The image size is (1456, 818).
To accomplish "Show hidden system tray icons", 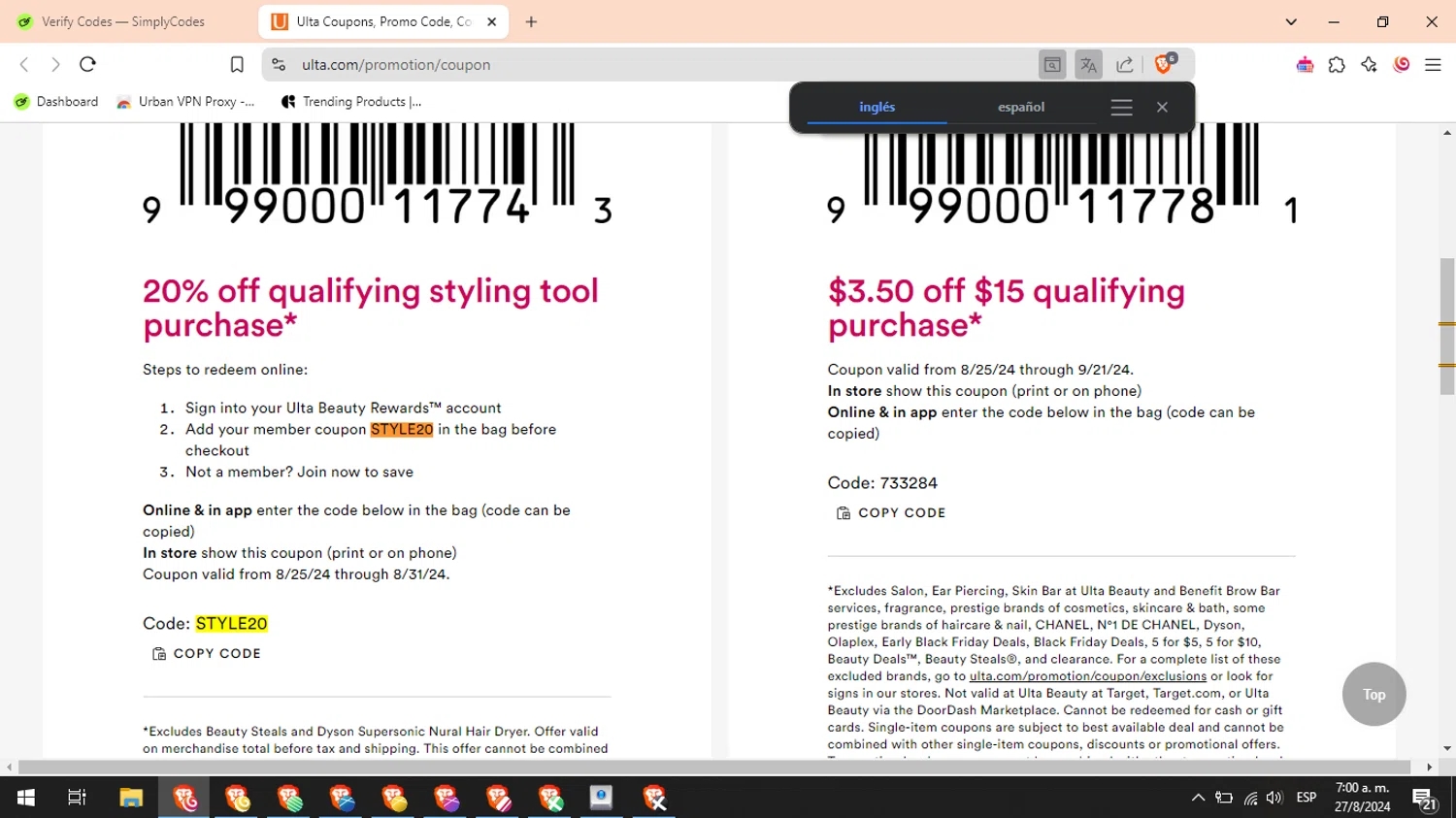I will click(x=1198, y=798).
